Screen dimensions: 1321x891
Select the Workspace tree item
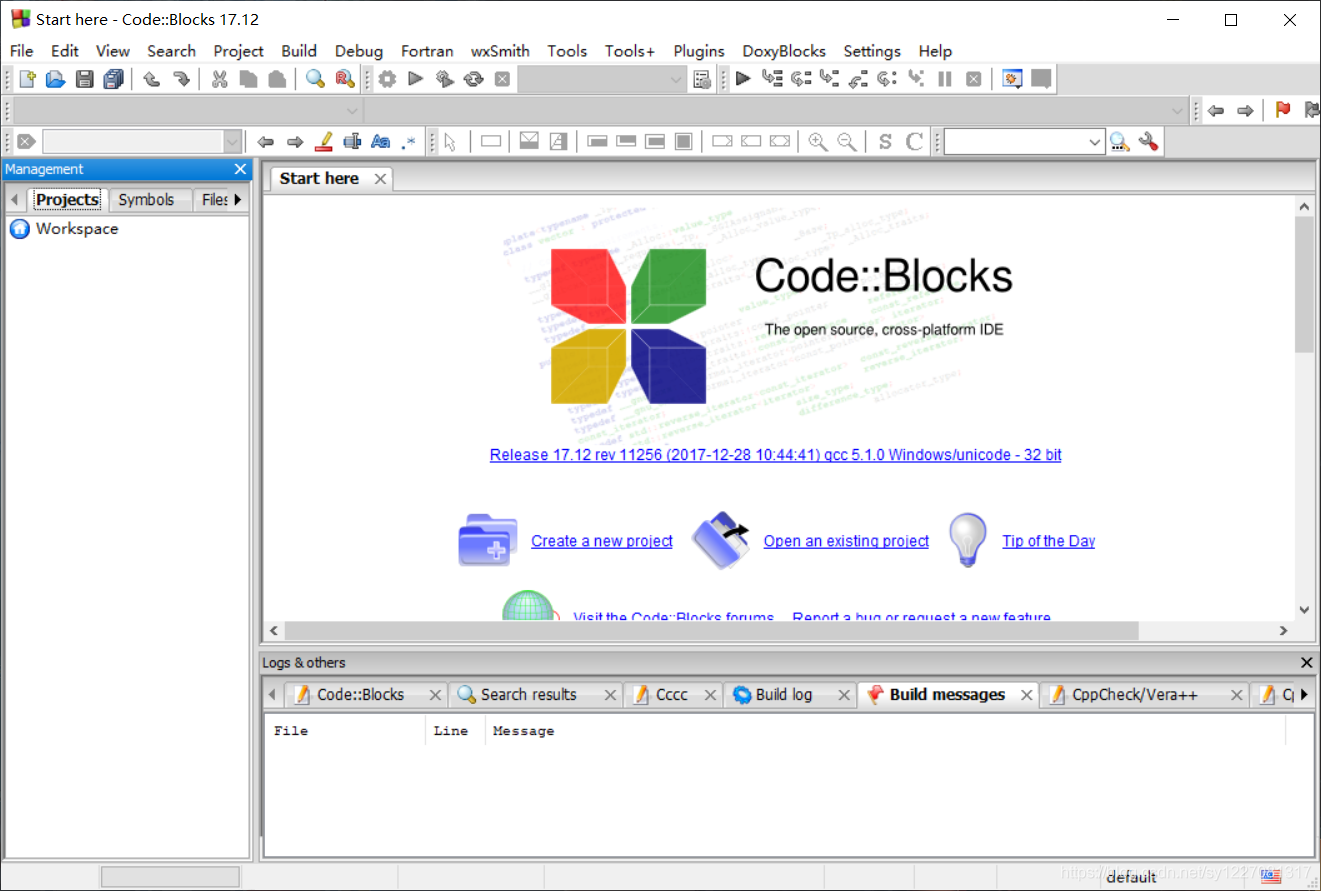tap(76, 229)
